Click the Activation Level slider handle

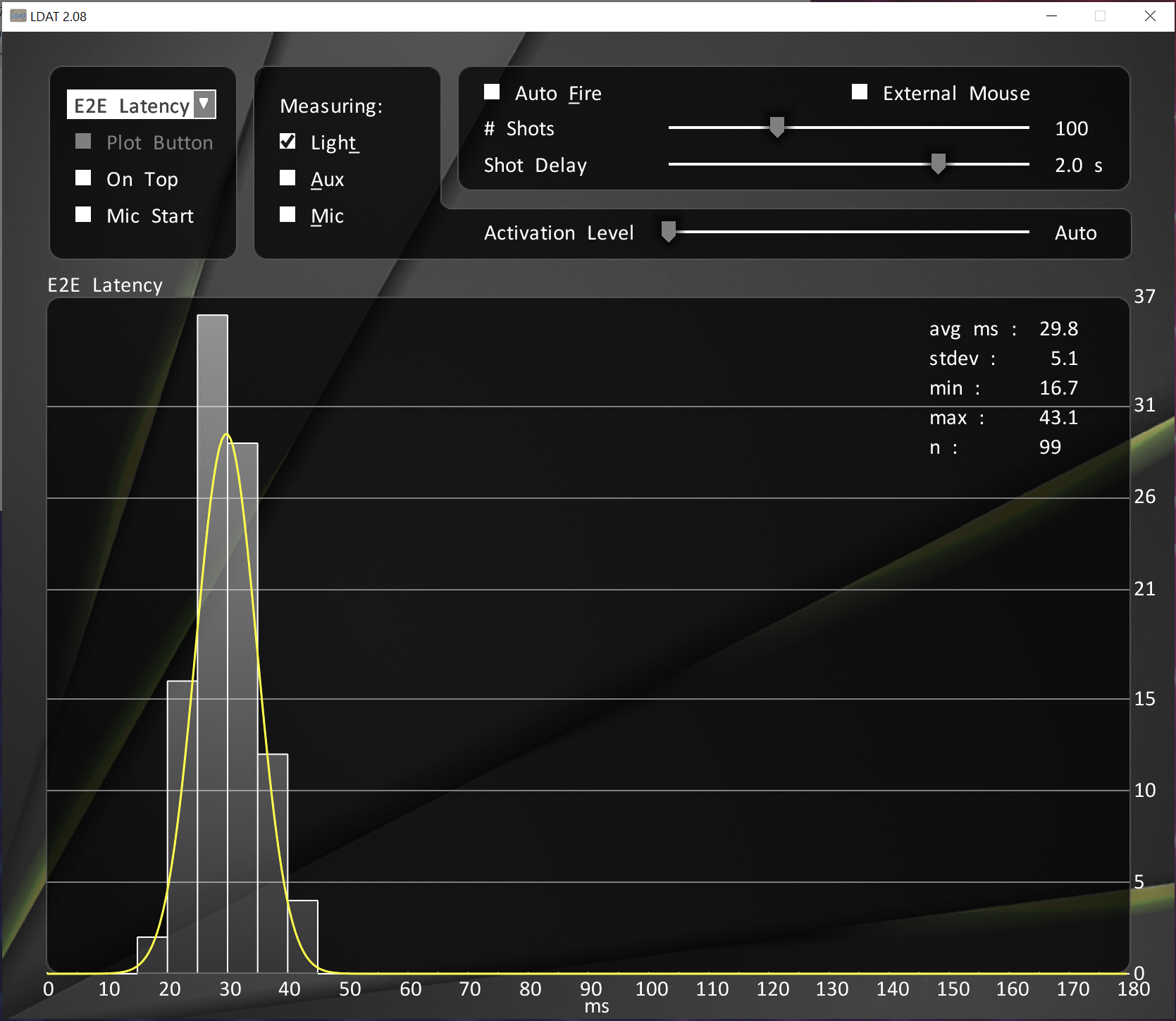tap(669, 232)
